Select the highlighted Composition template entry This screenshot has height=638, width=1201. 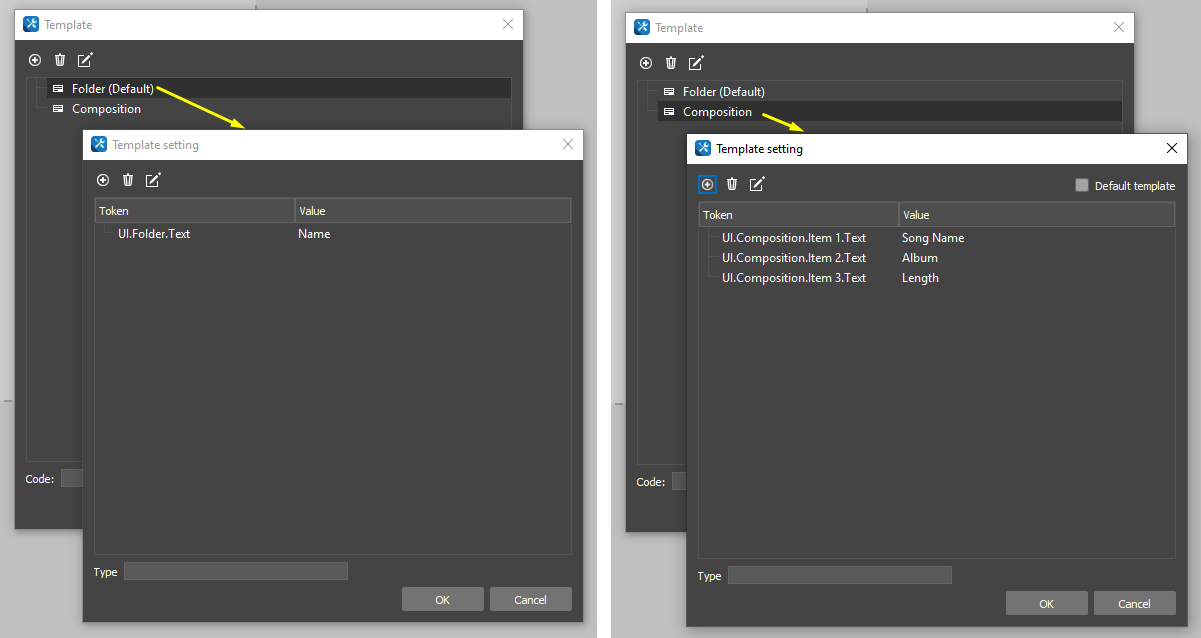pyautogui.click(x=717, y=112)
